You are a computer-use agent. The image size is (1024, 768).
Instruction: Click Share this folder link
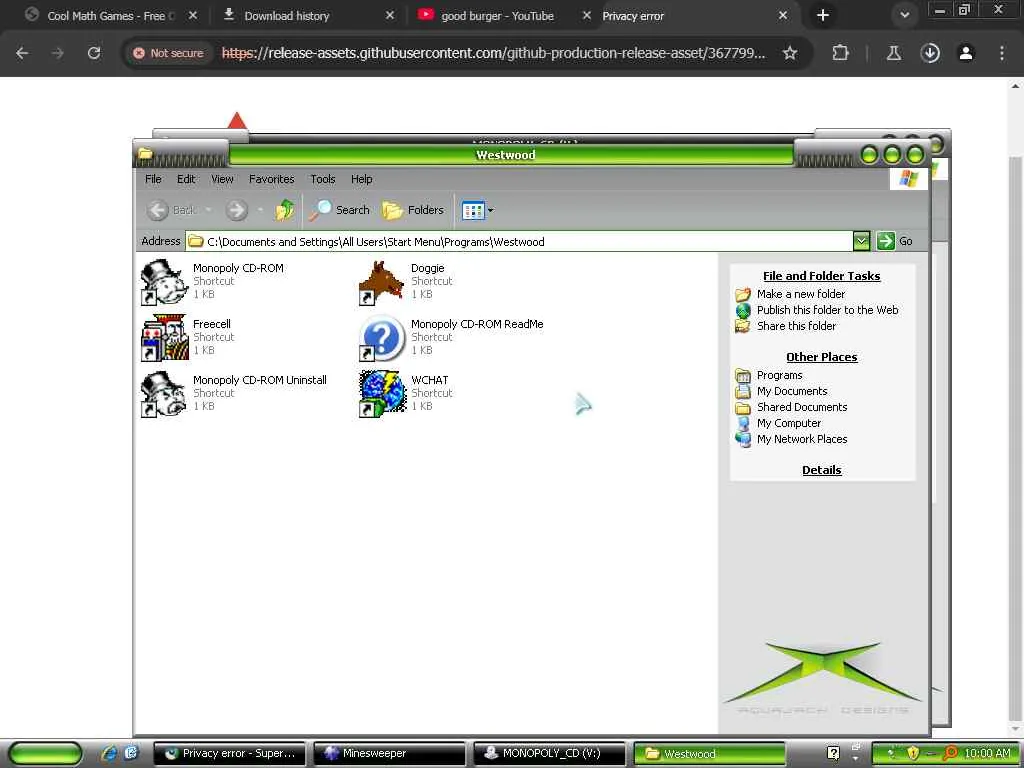coord(796,326)
